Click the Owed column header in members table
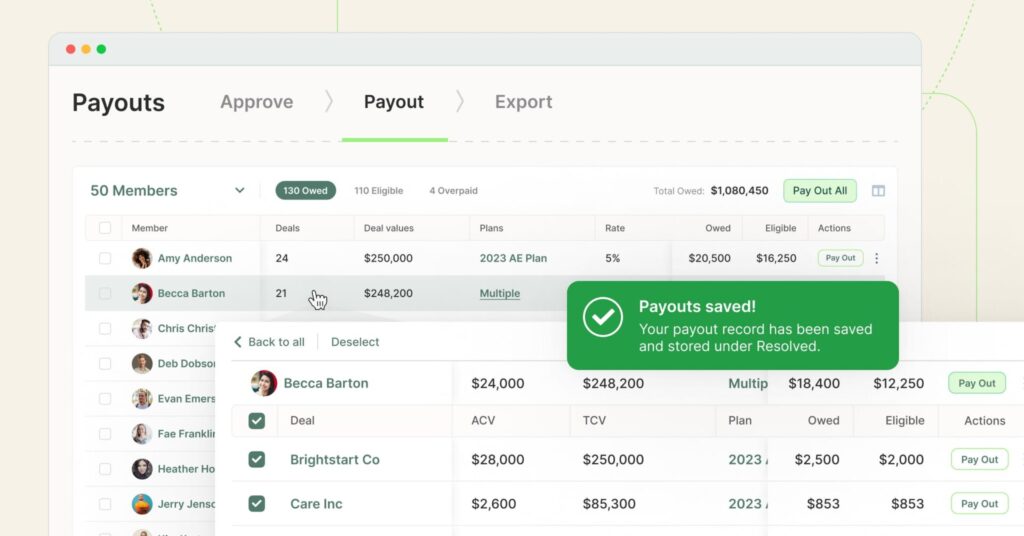This screenshot has height=536, width=1024. click(718, 228)
